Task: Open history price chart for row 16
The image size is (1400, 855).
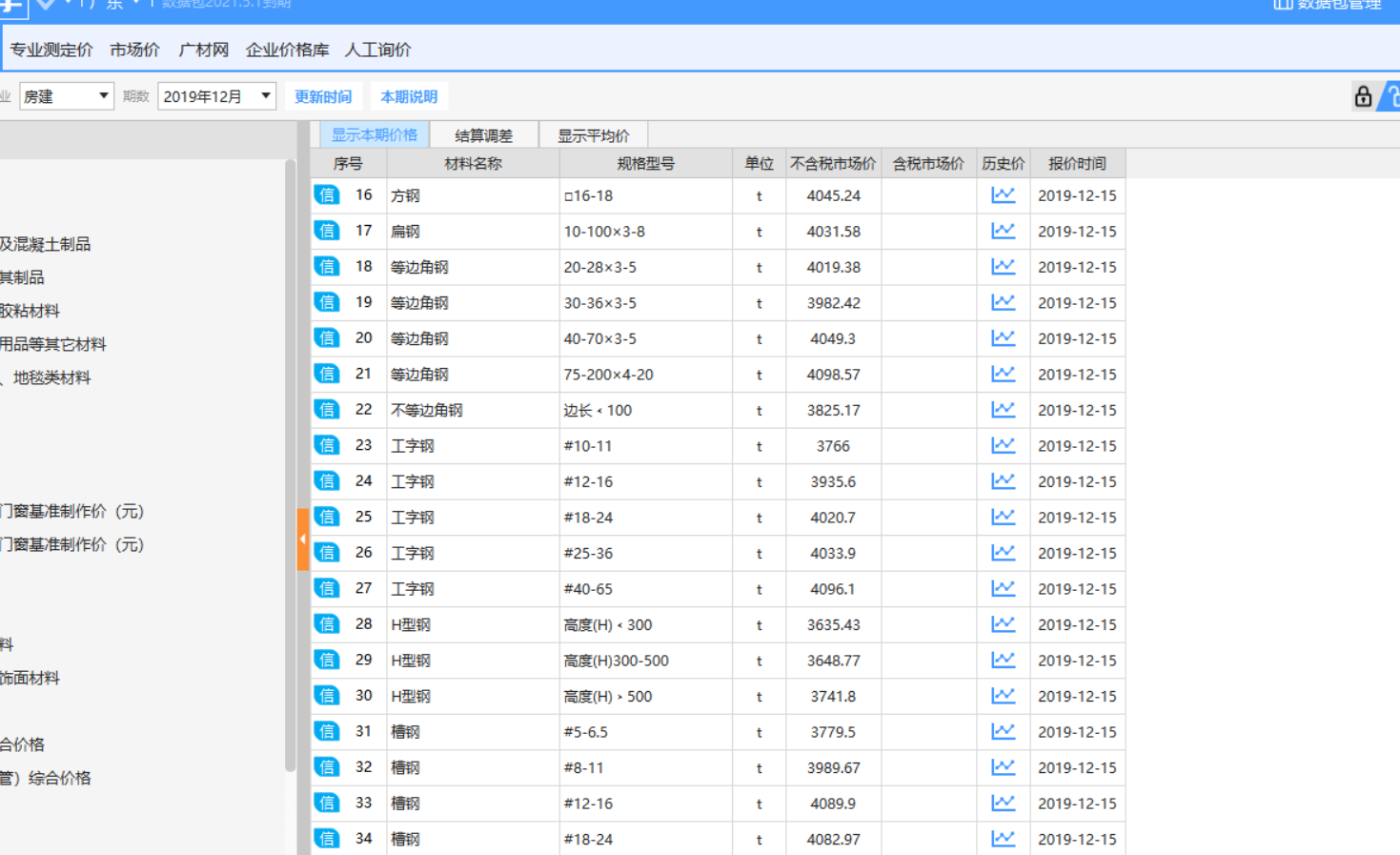Action: tap(1003, 195)
